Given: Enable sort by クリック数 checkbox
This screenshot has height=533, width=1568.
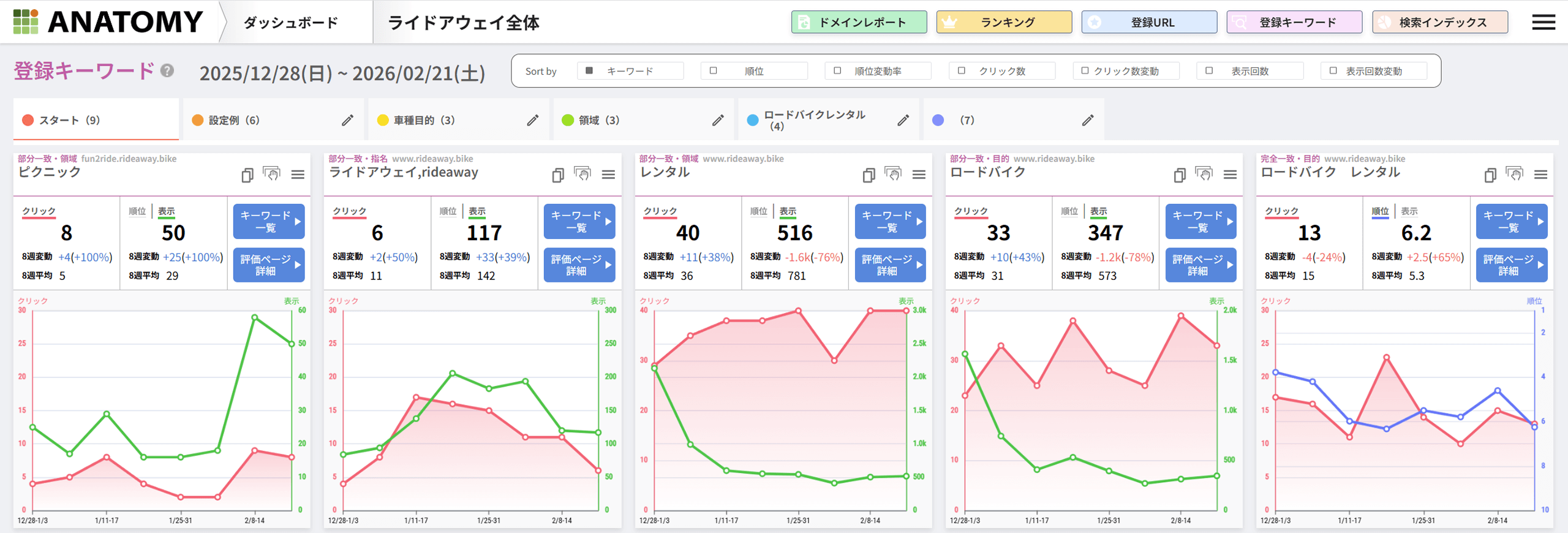Looking at the screenshot, I should tap(961, 71).
